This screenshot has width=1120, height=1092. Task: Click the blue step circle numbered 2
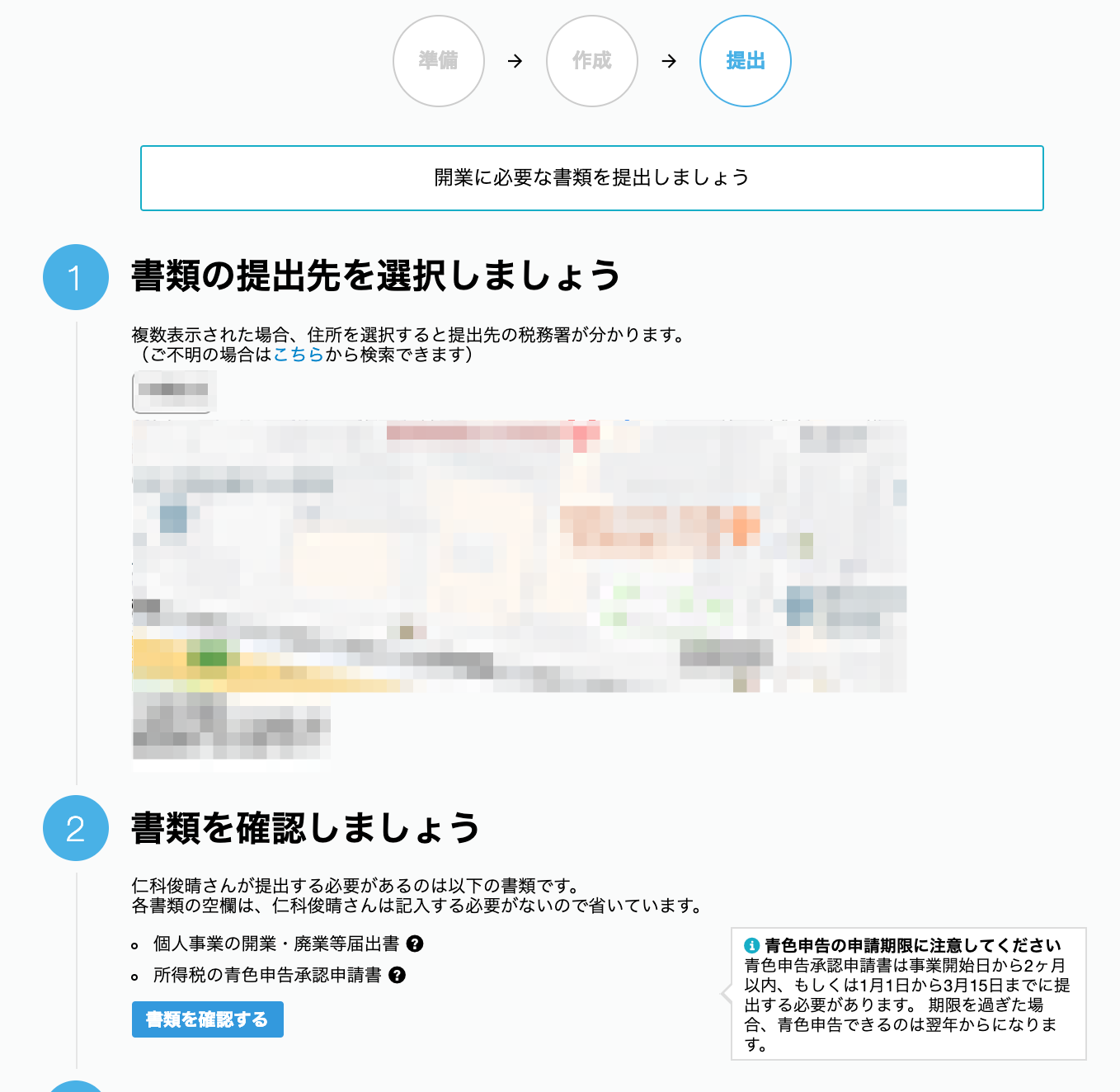75,829
